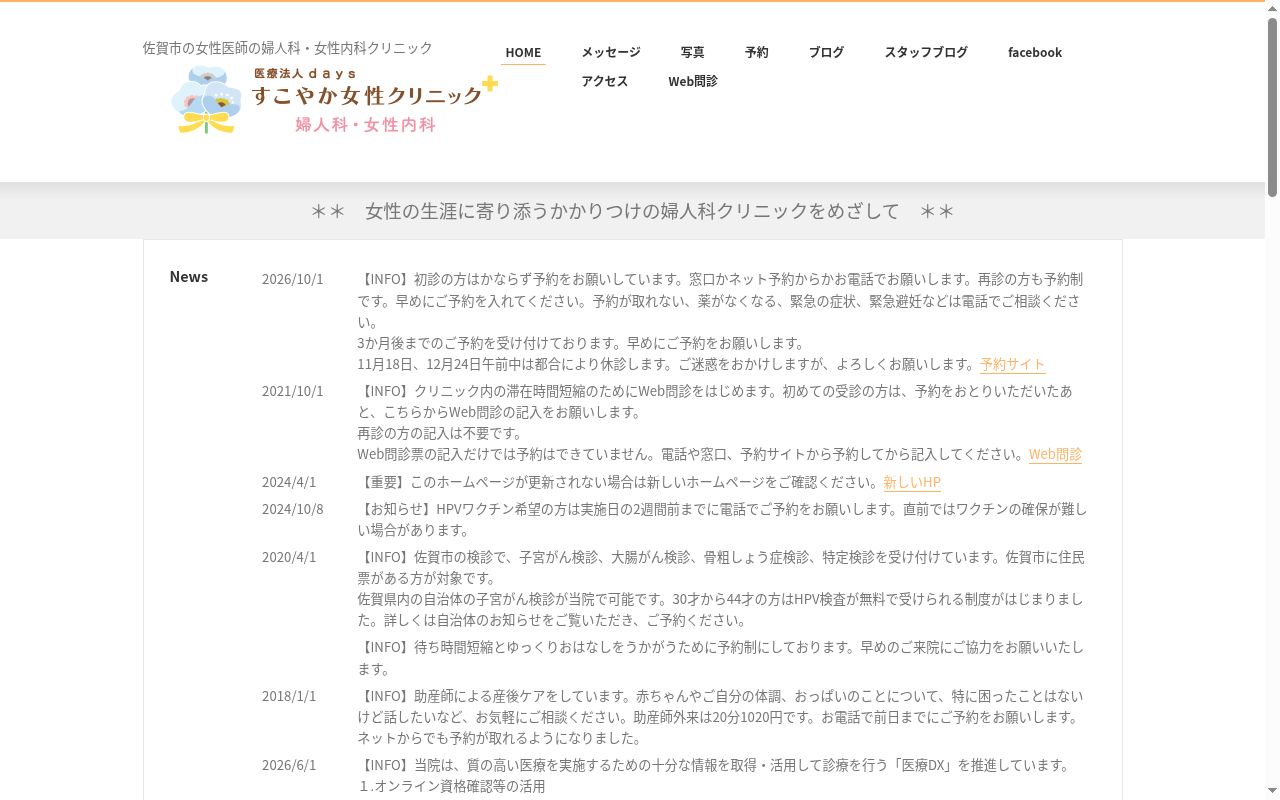1280x800 pixels.
Task: Click the 【INFO】助産師による産後ケア notice text
Action: point(720,717)
